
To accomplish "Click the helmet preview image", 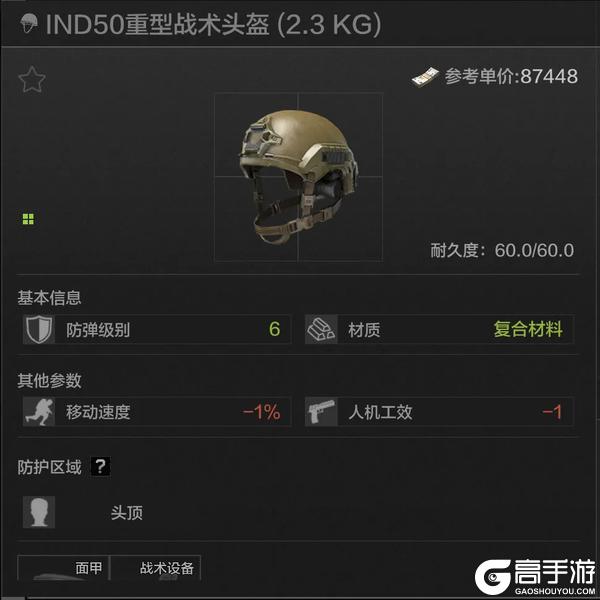I will 298,177.
